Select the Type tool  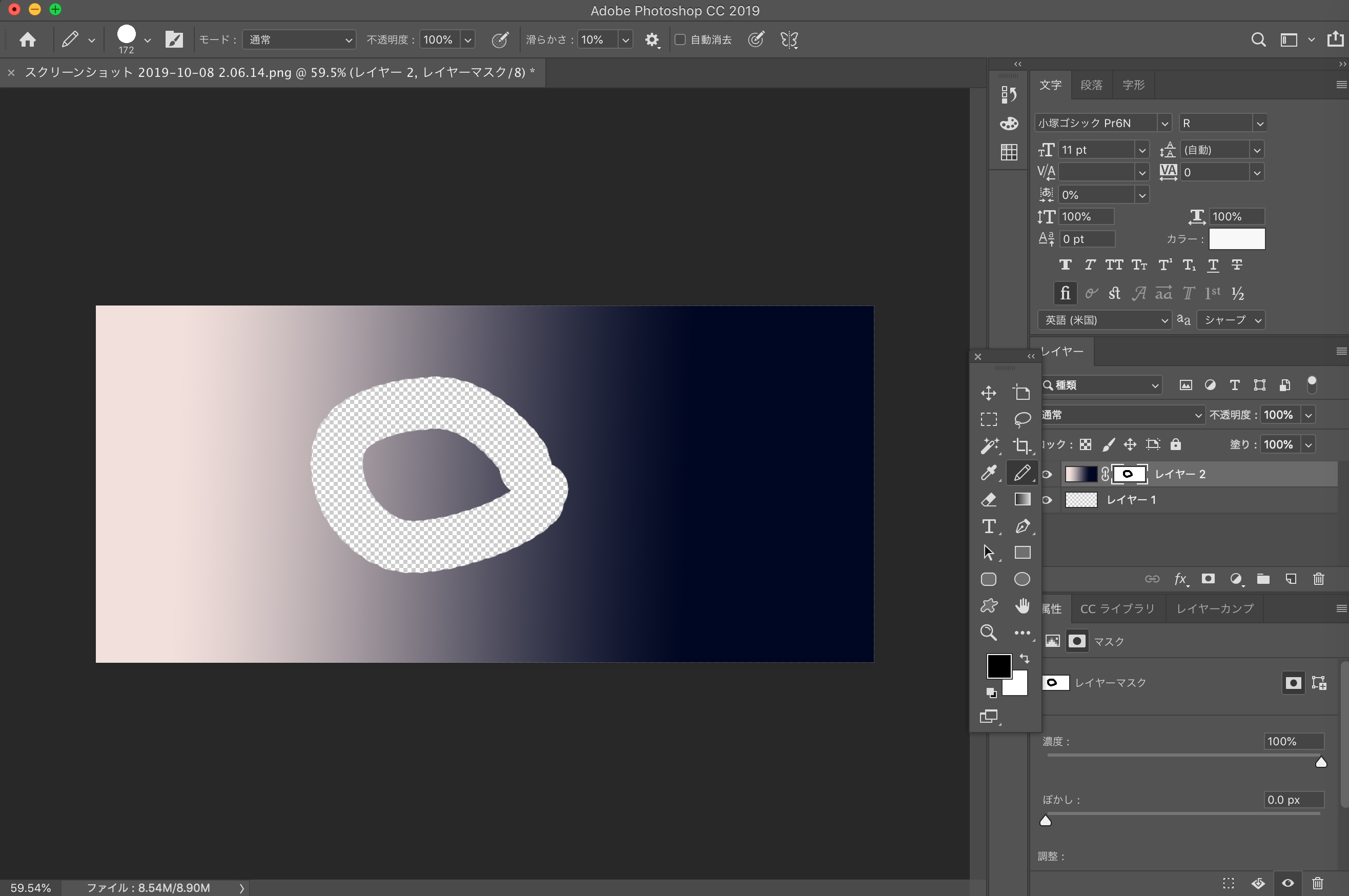989,526
